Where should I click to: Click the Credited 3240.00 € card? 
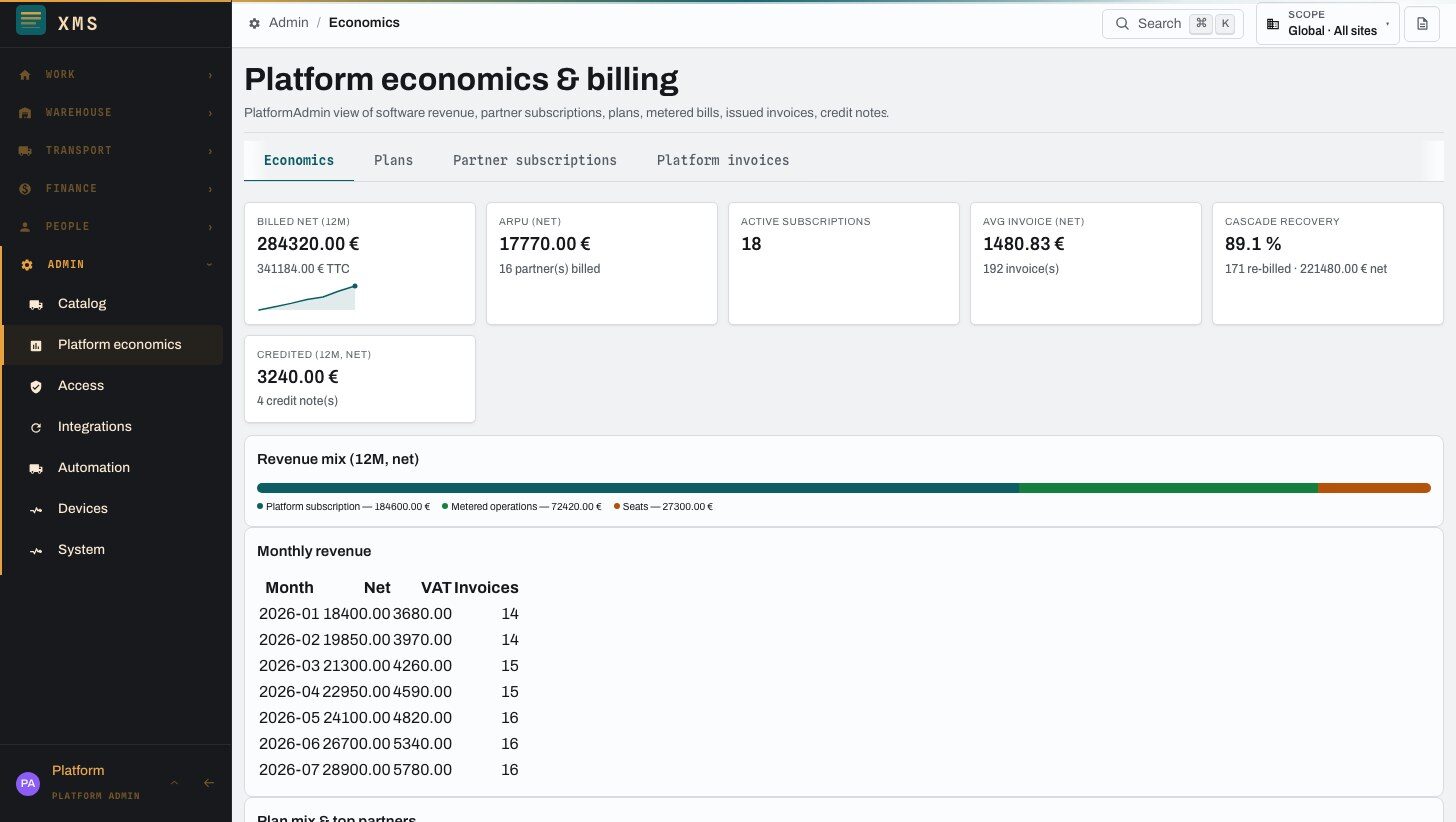[360, 379]
